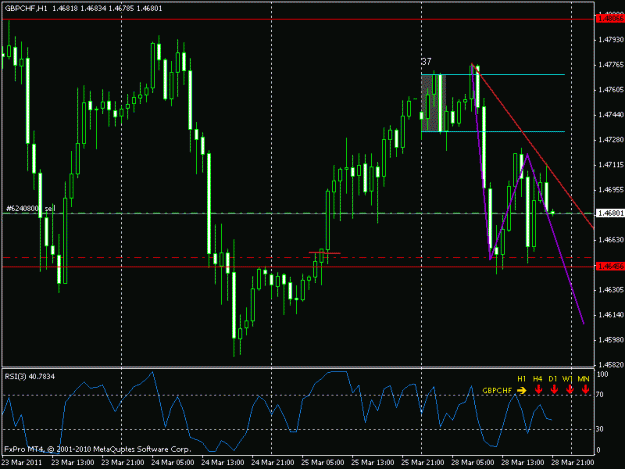Select the gray shaded rectangle object
The width and height of the screenshot is (625, 469).
click(x=434, y=103)
